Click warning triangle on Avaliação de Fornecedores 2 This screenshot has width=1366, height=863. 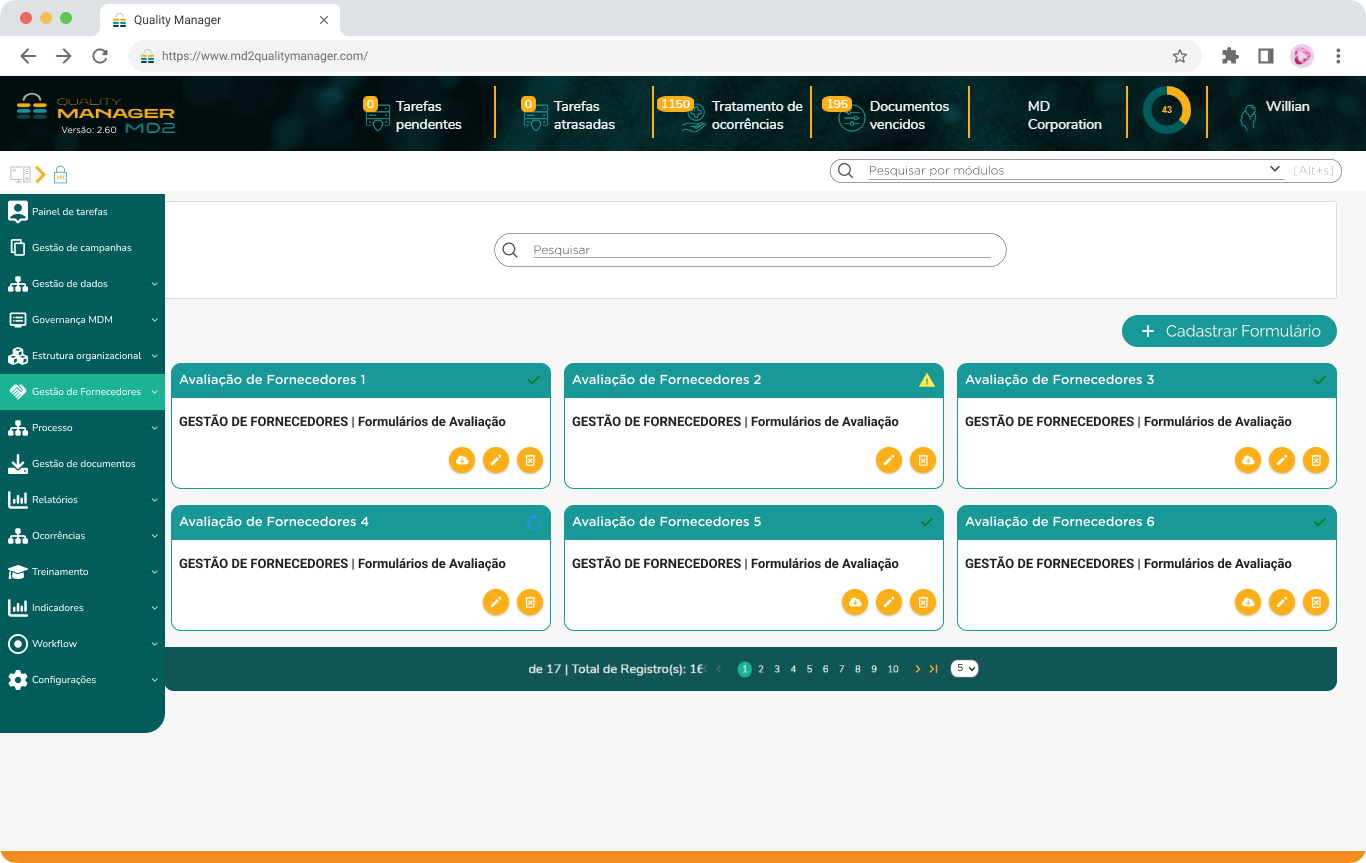click(927, 380)
